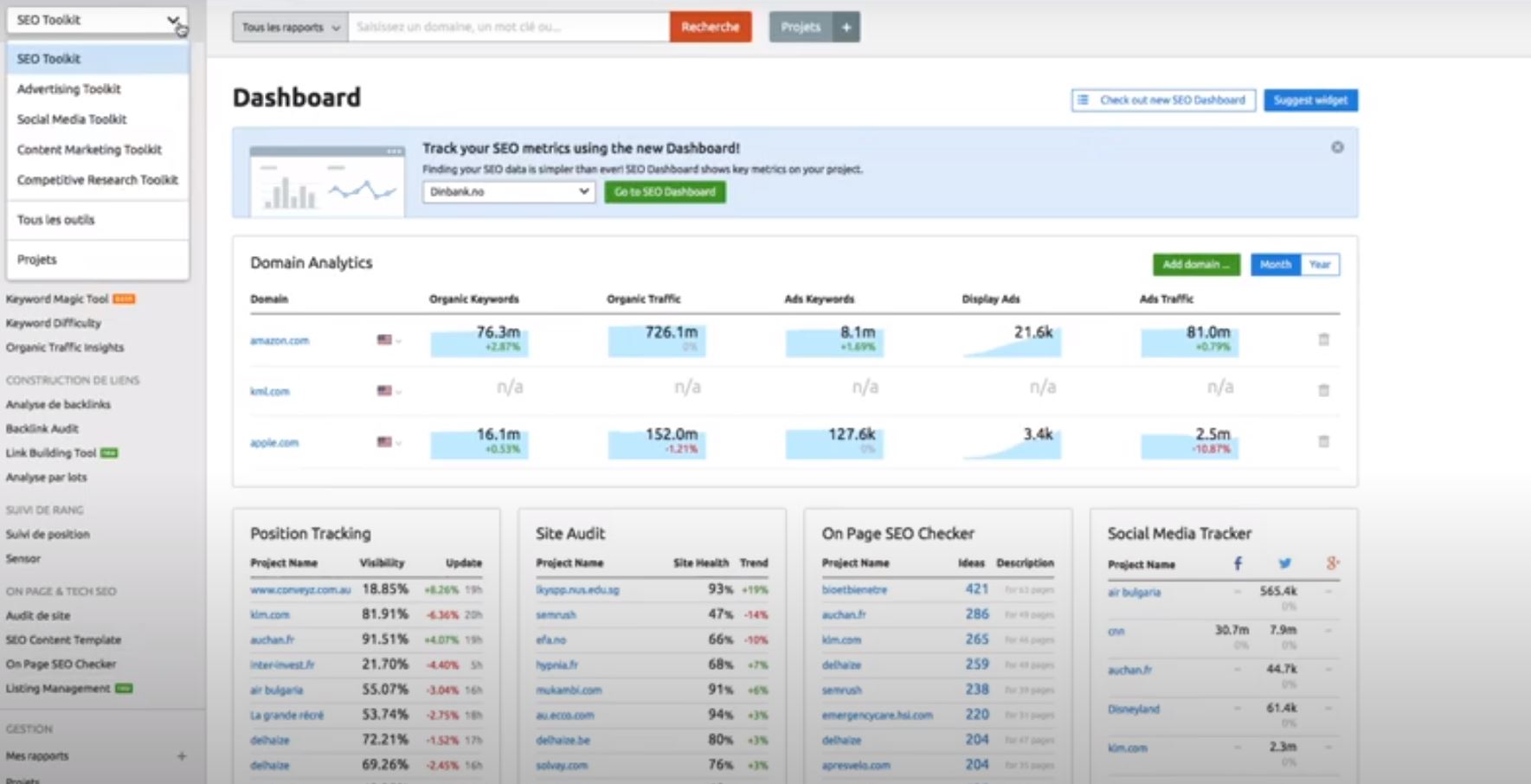Open Backlink Audit in sidebar
This screenshot has height=784, width=1531.
[x=42, y=428]
